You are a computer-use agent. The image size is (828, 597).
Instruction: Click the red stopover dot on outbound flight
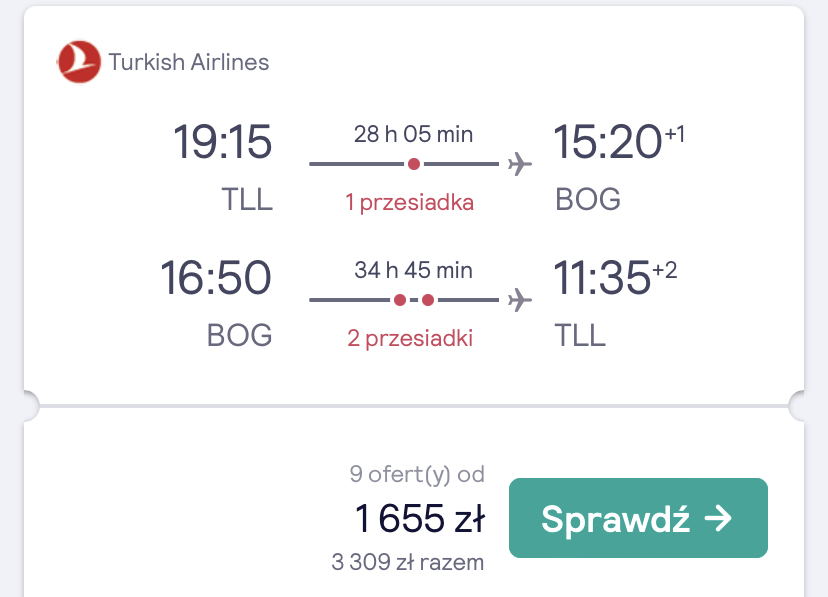coord(414,164)
